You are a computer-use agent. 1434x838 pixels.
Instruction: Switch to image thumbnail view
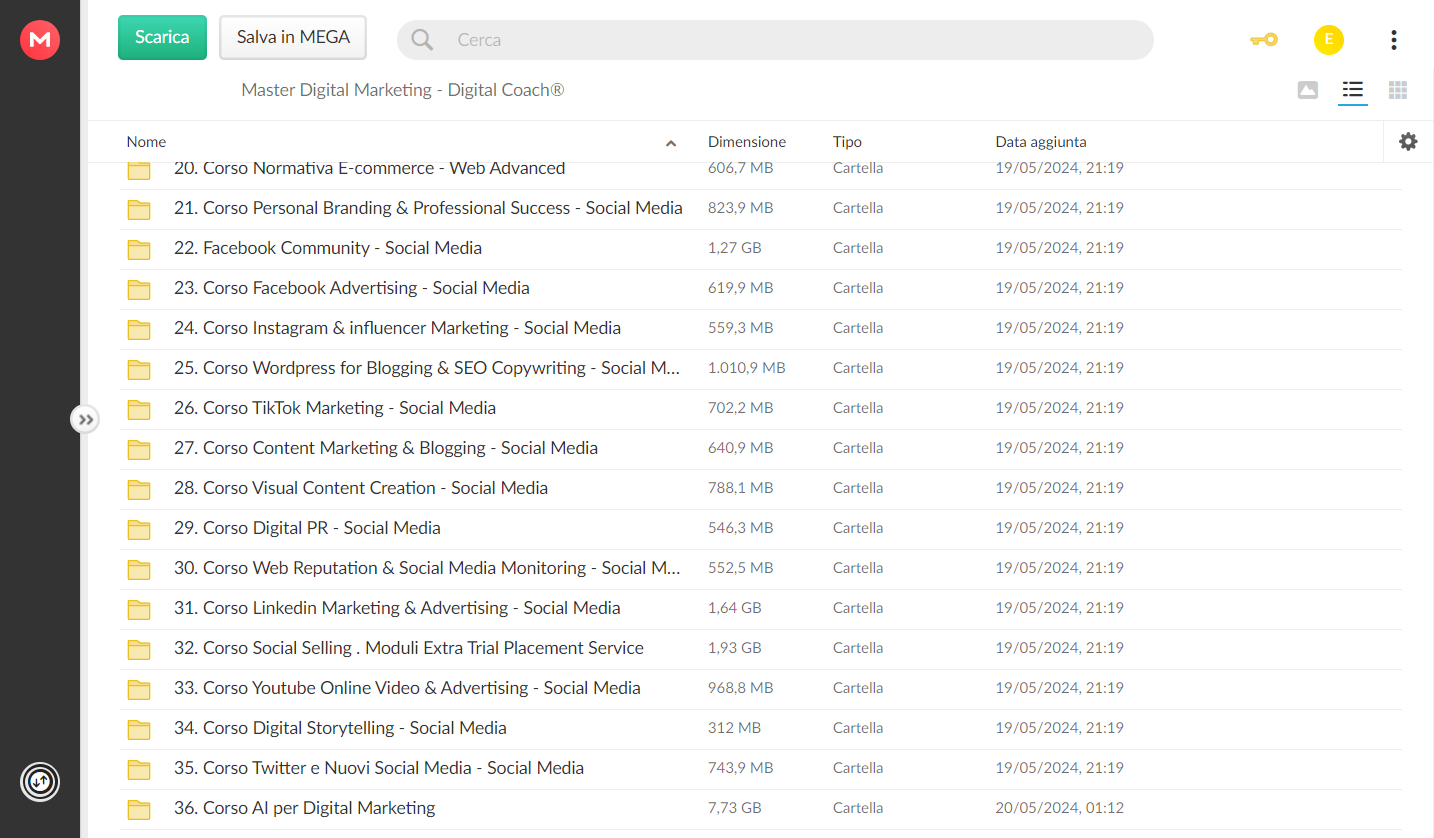coord(1308,90)
